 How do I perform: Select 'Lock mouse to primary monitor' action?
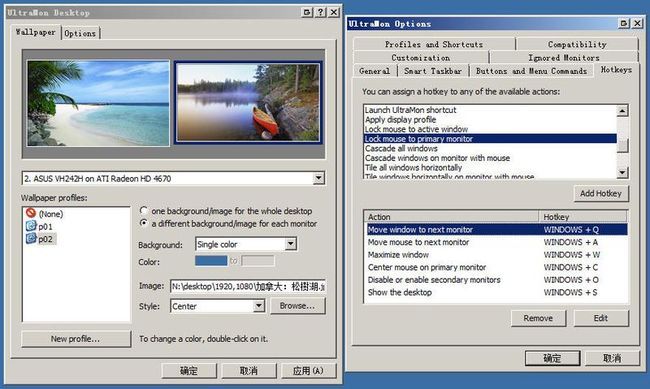click(490, 139)
